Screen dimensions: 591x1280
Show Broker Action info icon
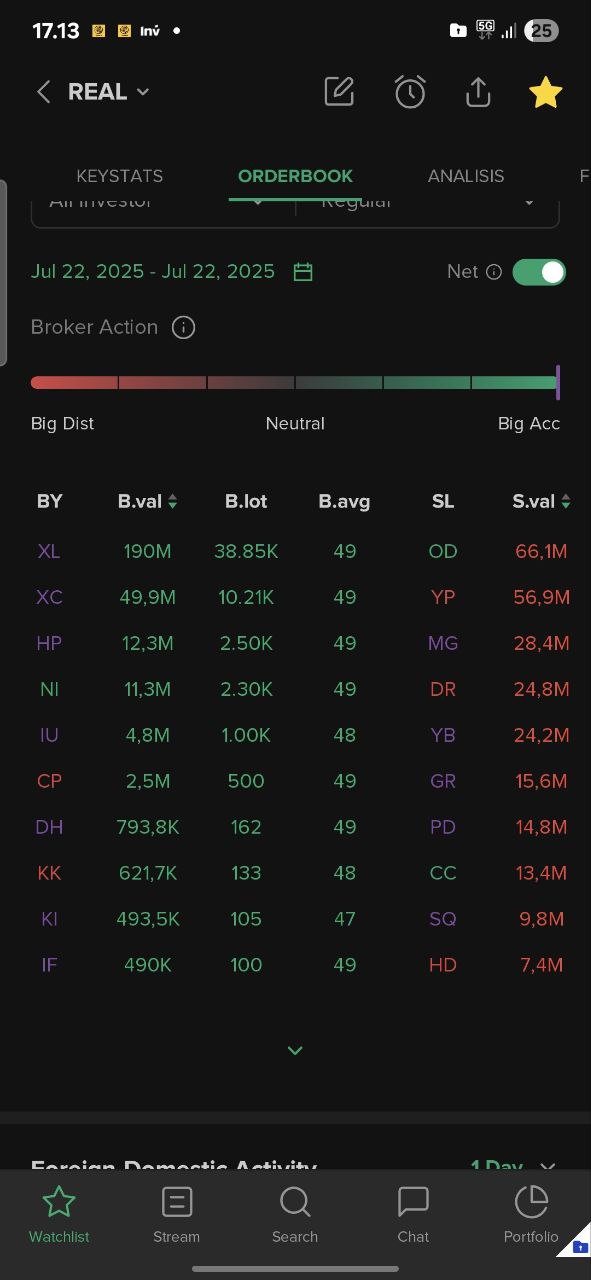pyautogui.click(x=183, y=327)
